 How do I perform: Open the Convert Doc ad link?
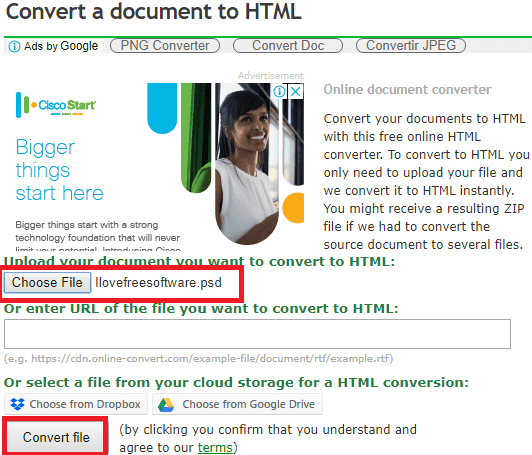[x=288, y=45]
